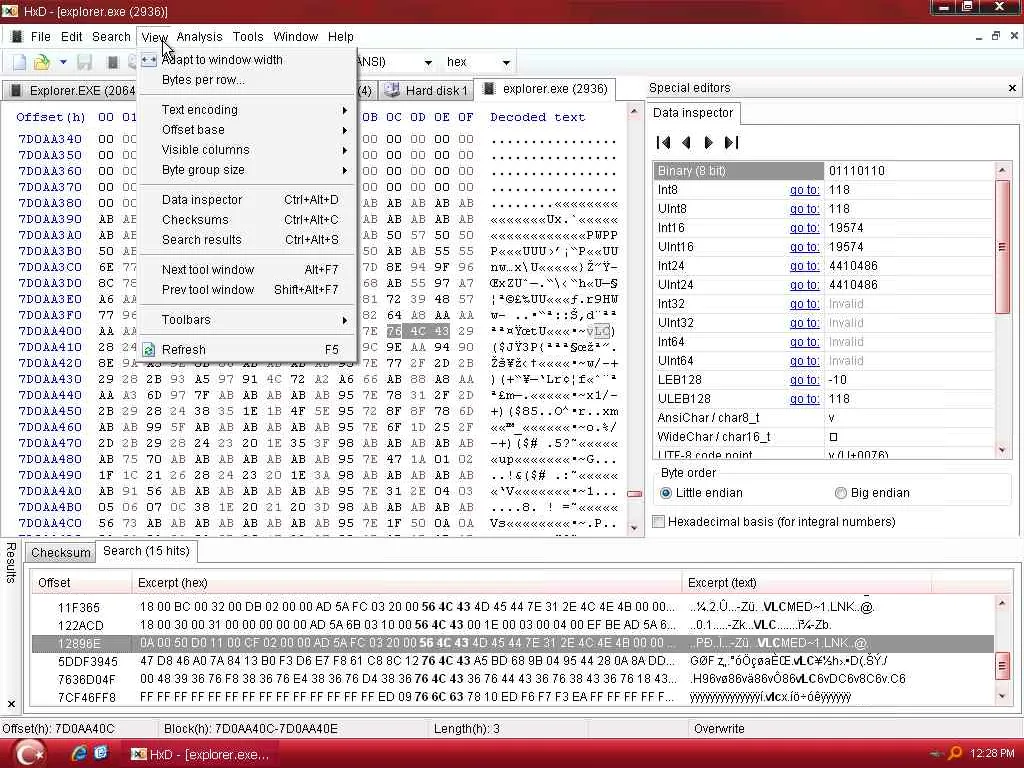Image resolution: width=1024 pixels, height=768 pixels.
Task: Choose Next tool window menu entry
Action: pyautogui.click(x=248, y=270)
